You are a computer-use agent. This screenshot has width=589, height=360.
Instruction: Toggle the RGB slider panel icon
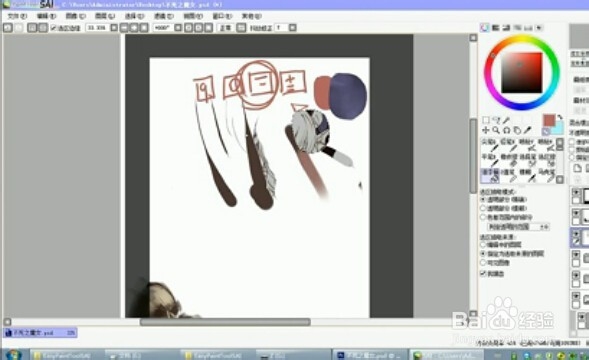tap(495, 28)
